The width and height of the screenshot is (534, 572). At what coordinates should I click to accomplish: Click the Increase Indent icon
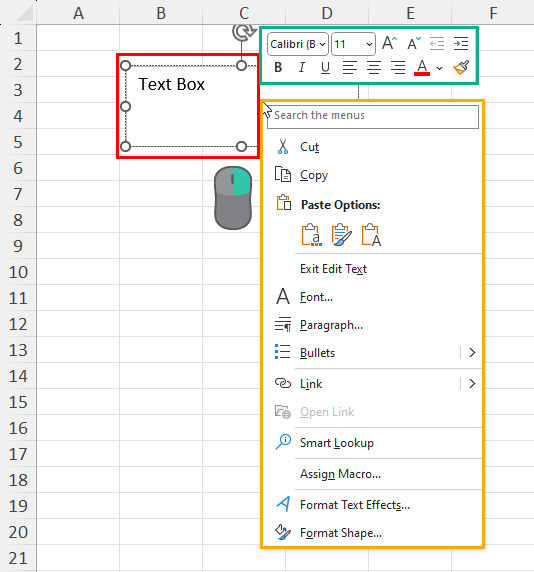pos(461,44)
